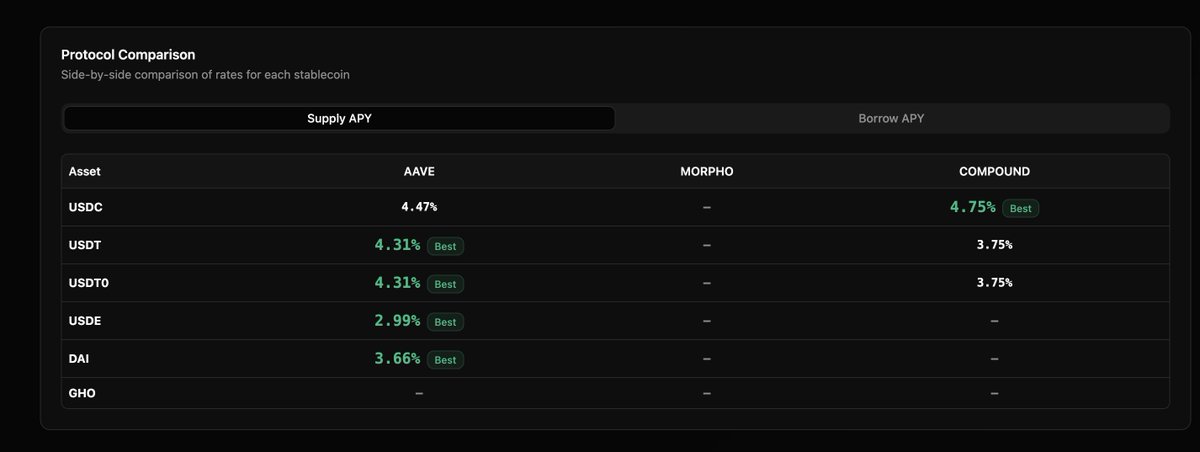Click the 4.31% AAVE rate for USDT
This screenshot has width=1200, height=452.
pos(397,245)
